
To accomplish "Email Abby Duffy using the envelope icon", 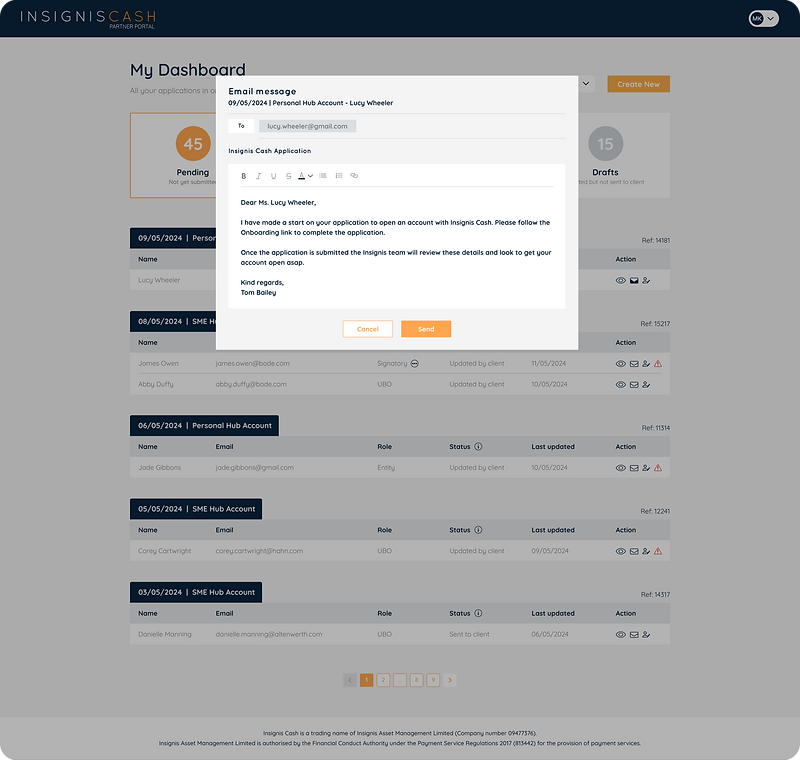I will (x=634, y=385).
